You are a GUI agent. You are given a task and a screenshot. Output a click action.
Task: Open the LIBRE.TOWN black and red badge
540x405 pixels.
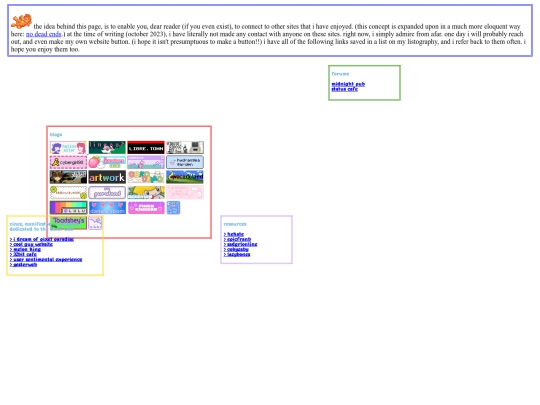146,148
